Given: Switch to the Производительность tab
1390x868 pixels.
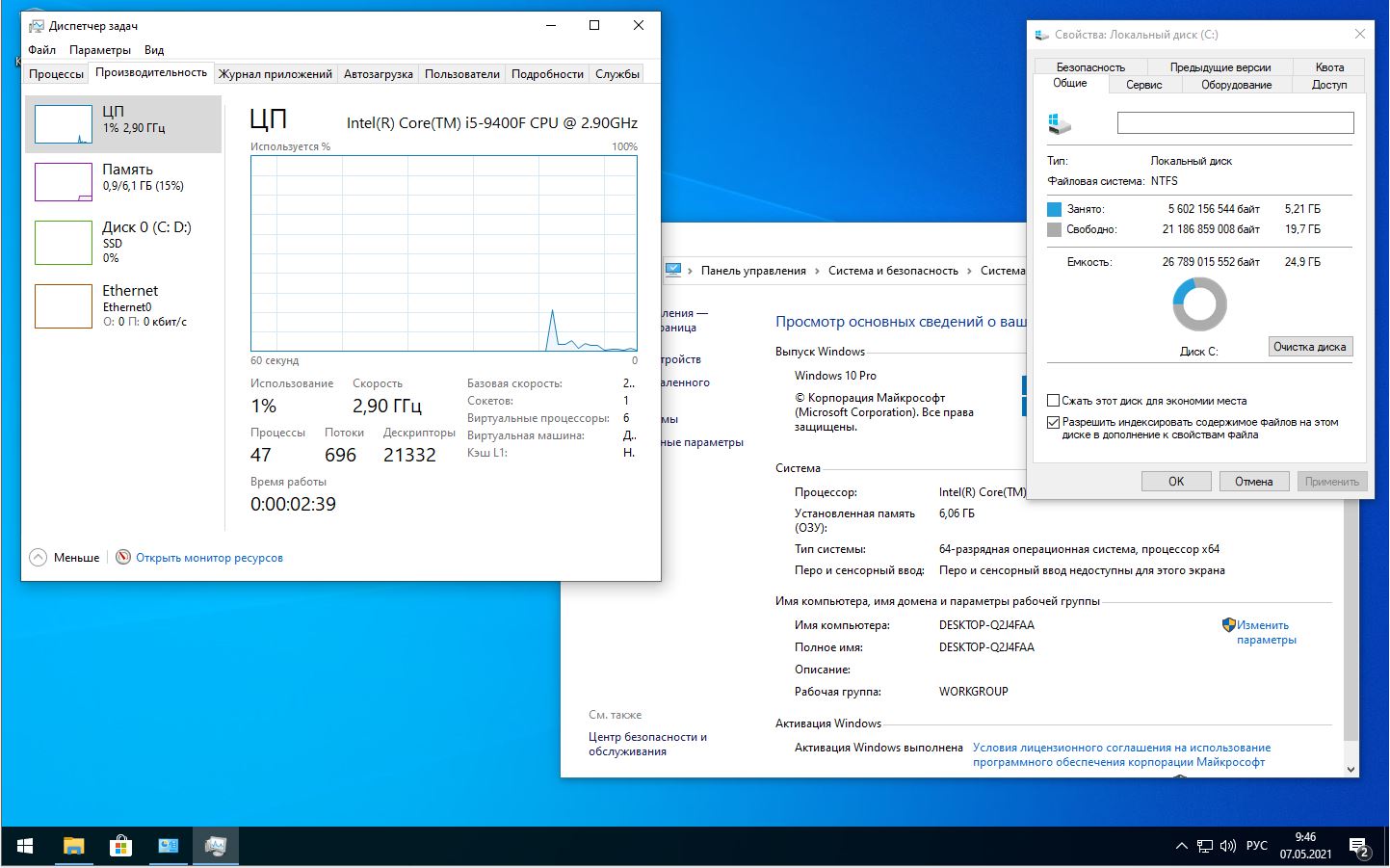Looking at the screenshot, I should coord(151,72).
